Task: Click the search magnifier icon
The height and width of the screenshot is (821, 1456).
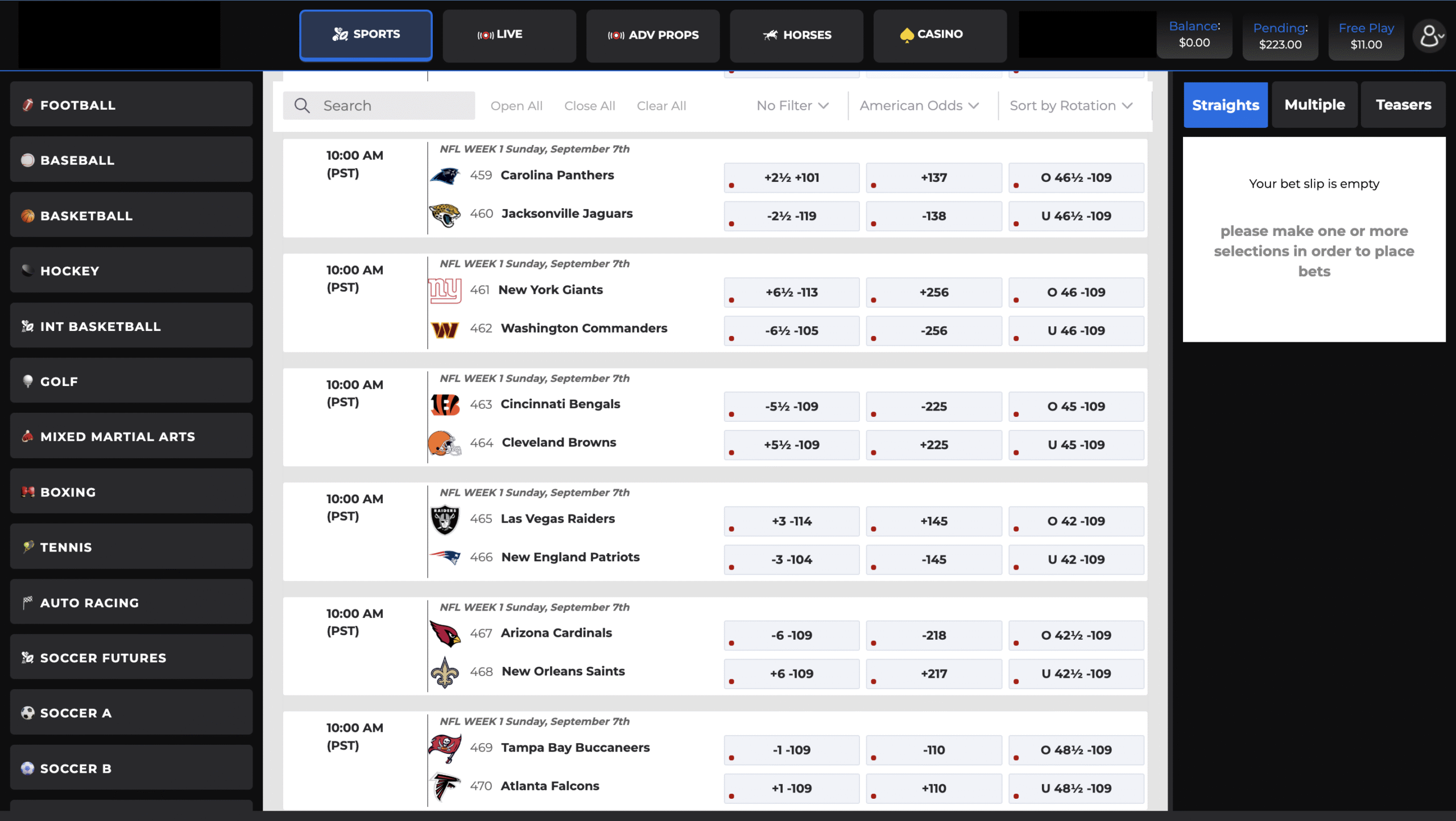Action: (x=302, y=106)
